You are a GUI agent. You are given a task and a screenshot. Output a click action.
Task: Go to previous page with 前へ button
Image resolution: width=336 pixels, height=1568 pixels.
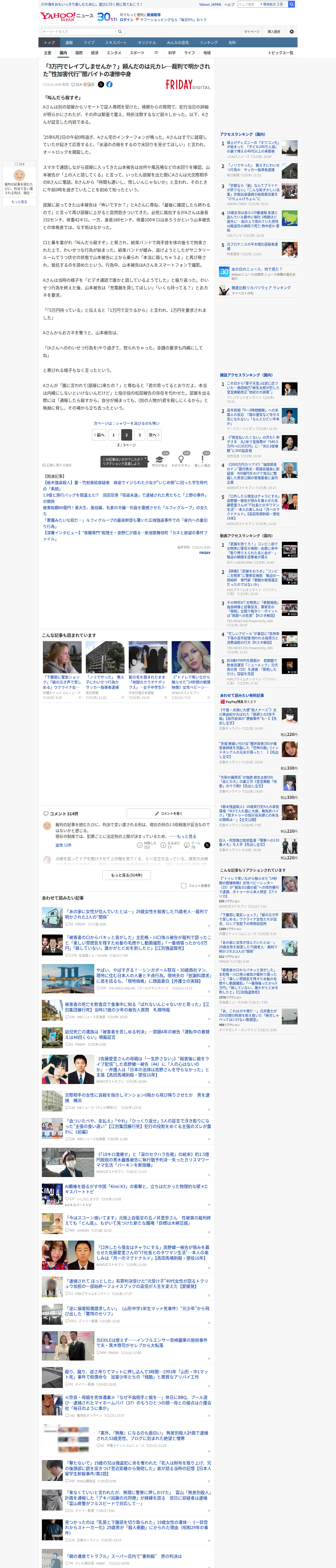point(99,435)
